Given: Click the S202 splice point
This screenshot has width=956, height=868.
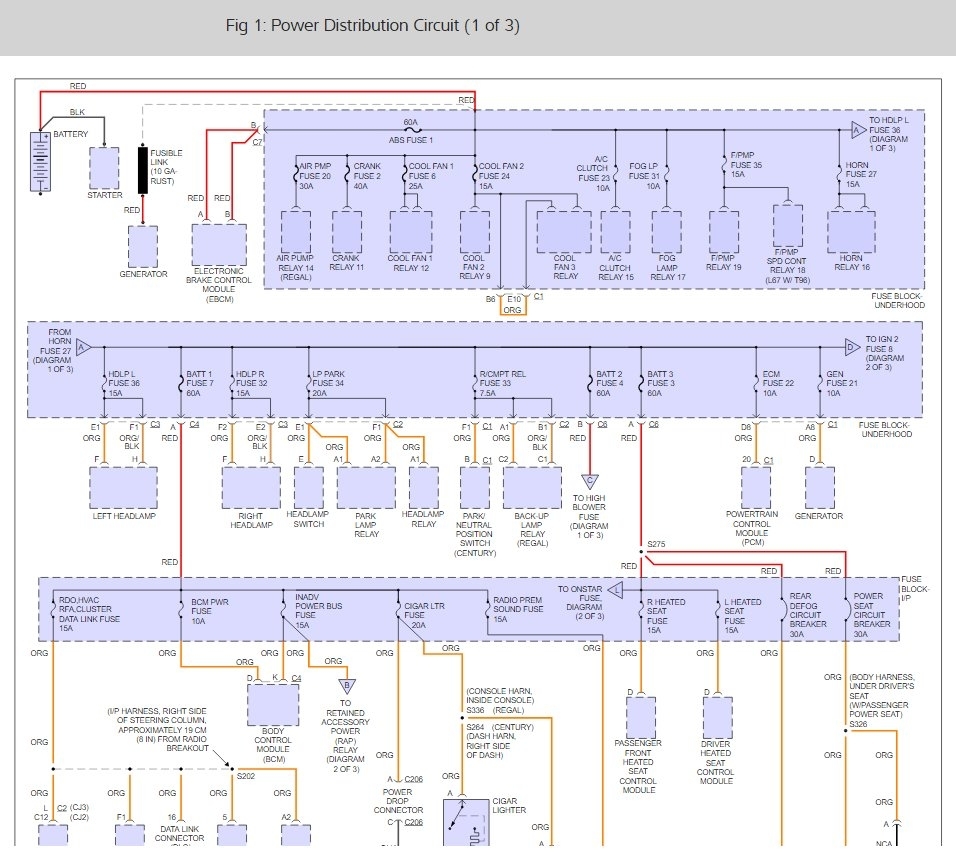Looking at the screenshot, I should (x=232, y=769).
